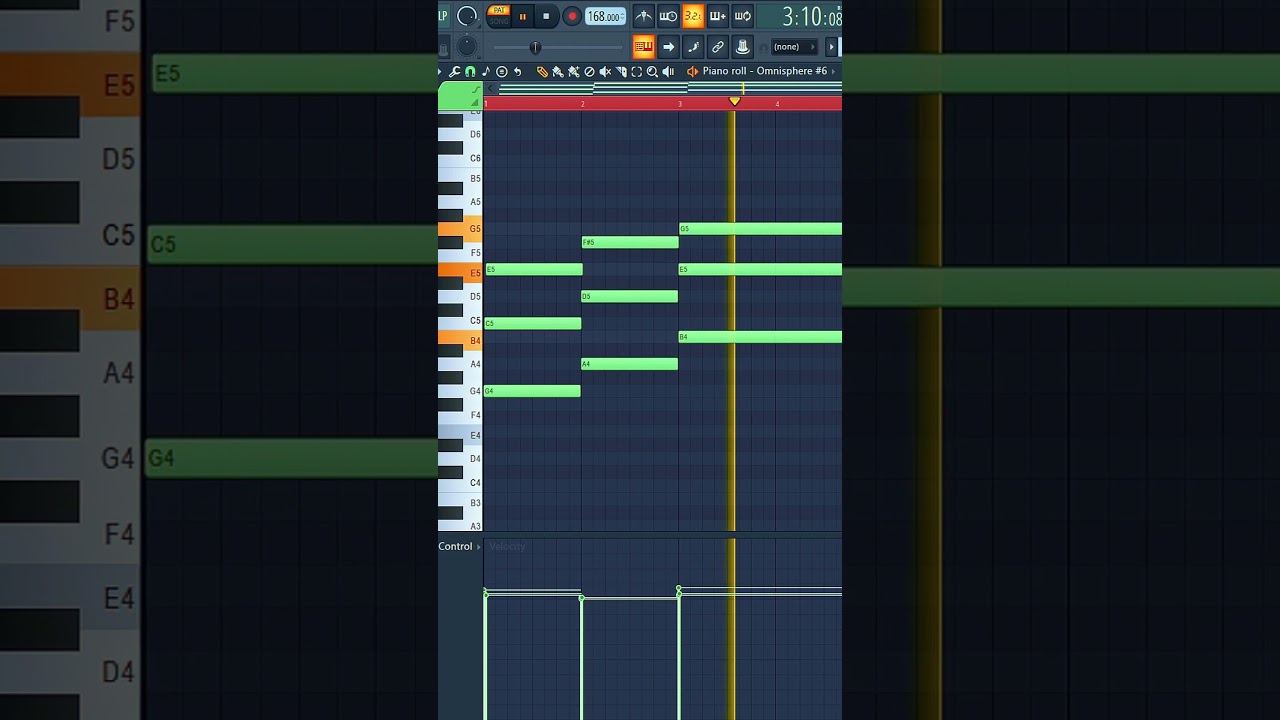
Task: Switch to PAT pattern mode
Action: (499, 10)
